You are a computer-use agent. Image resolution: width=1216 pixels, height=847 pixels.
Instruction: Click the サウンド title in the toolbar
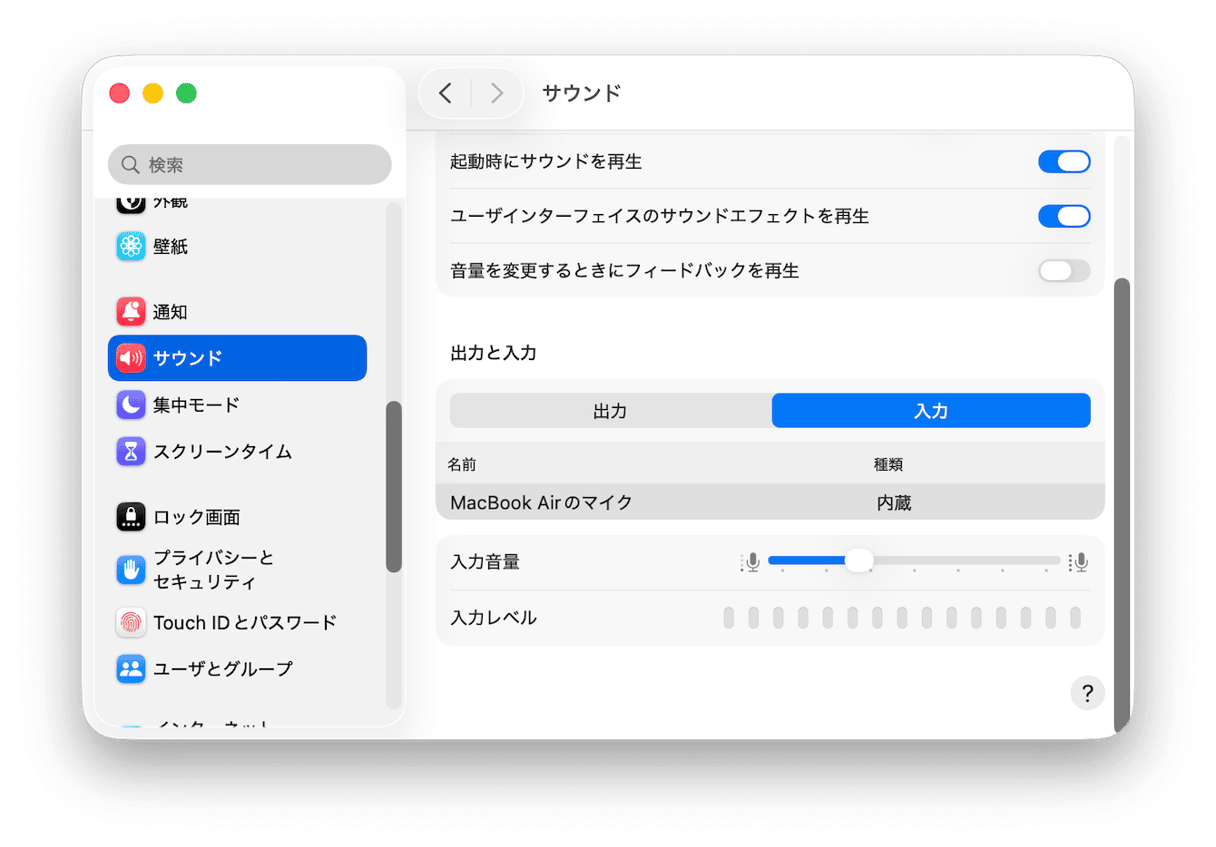582,93
